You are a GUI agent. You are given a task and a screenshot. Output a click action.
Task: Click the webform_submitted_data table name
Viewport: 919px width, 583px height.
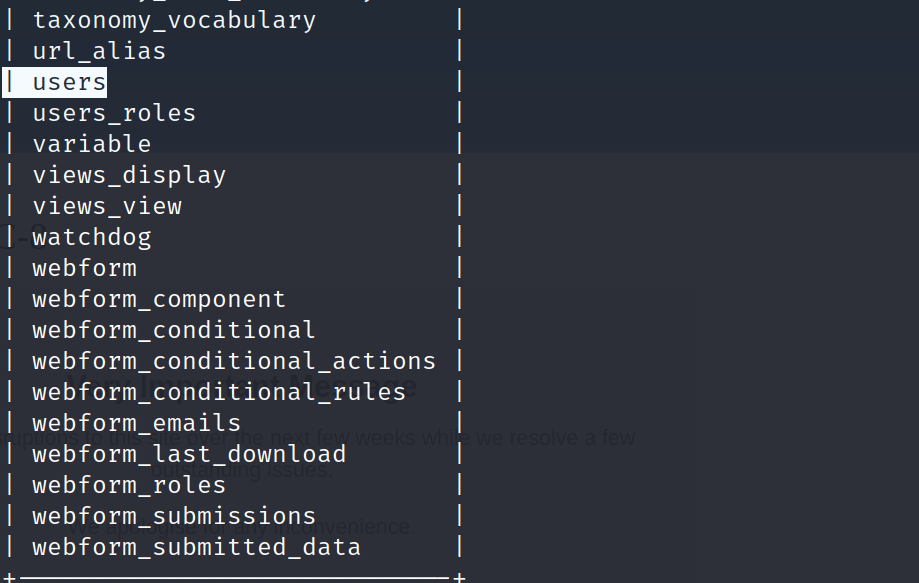point(196,547)
